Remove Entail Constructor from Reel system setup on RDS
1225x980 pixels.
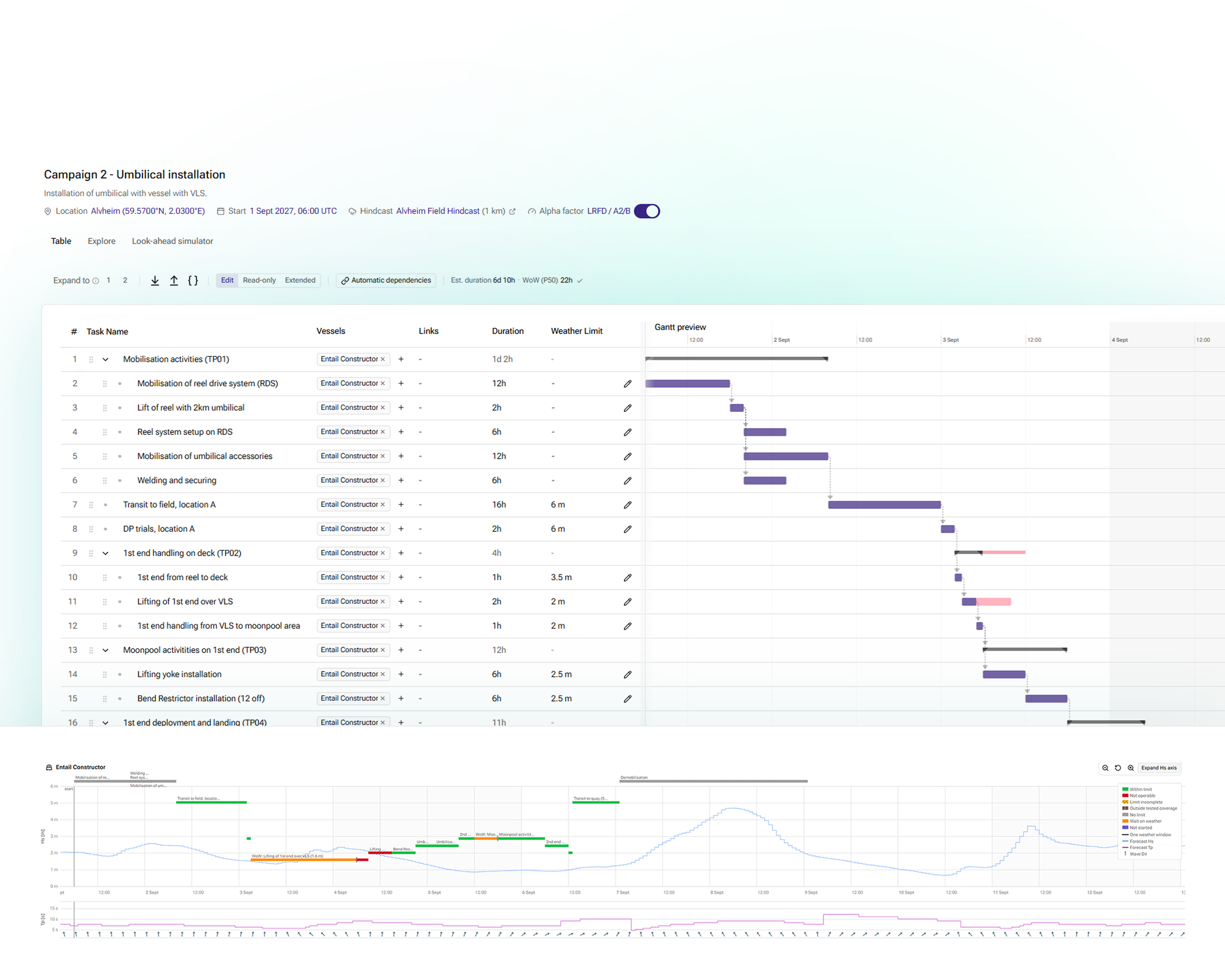point(383,432)
